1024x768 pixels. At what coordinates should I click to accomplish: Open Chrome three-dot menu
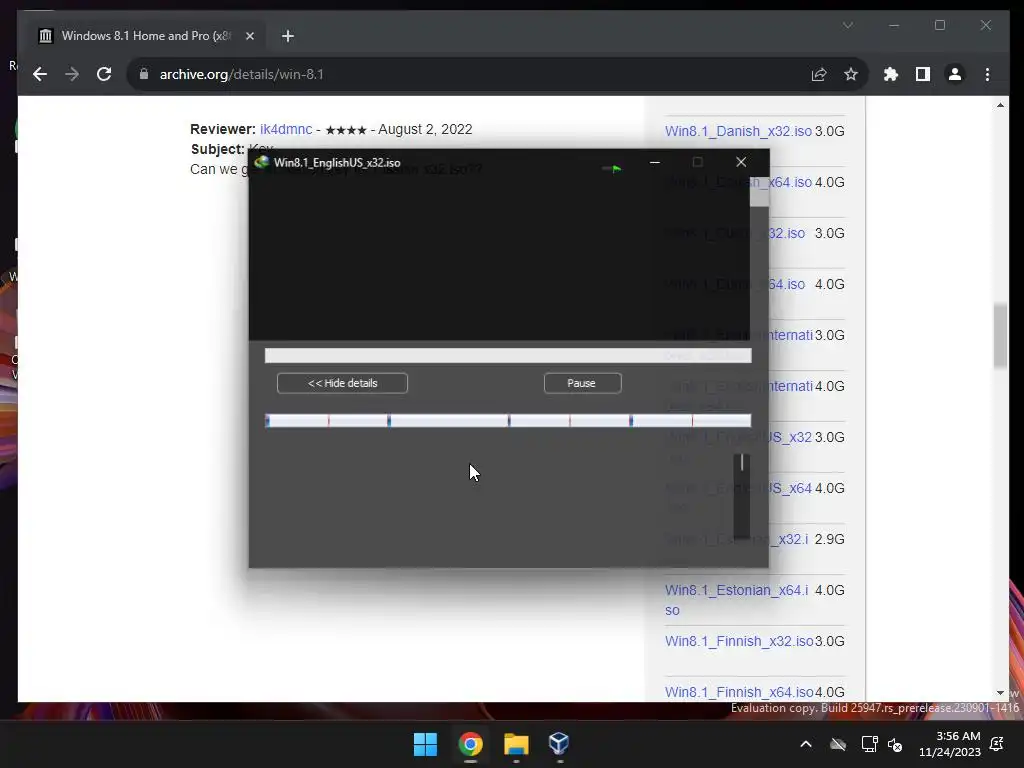pos(987,74)
